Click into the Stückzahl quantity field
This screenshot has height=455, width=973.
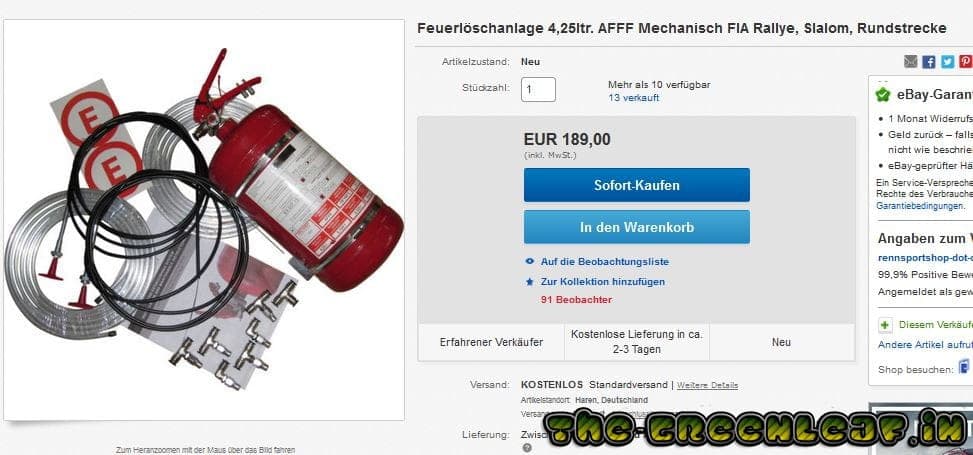538,89
